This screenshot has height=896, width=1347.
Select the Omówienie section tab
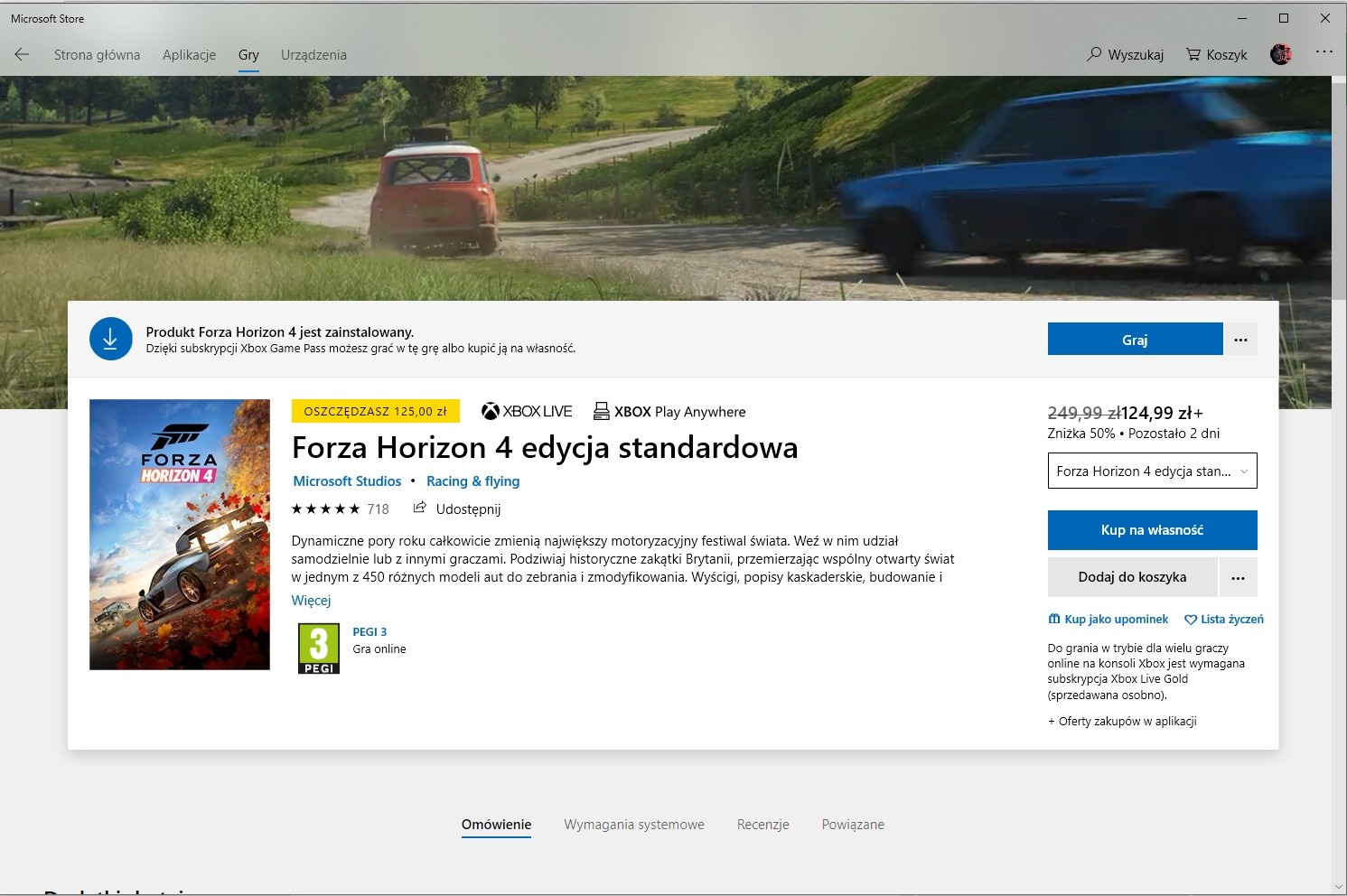pos(496,825)
